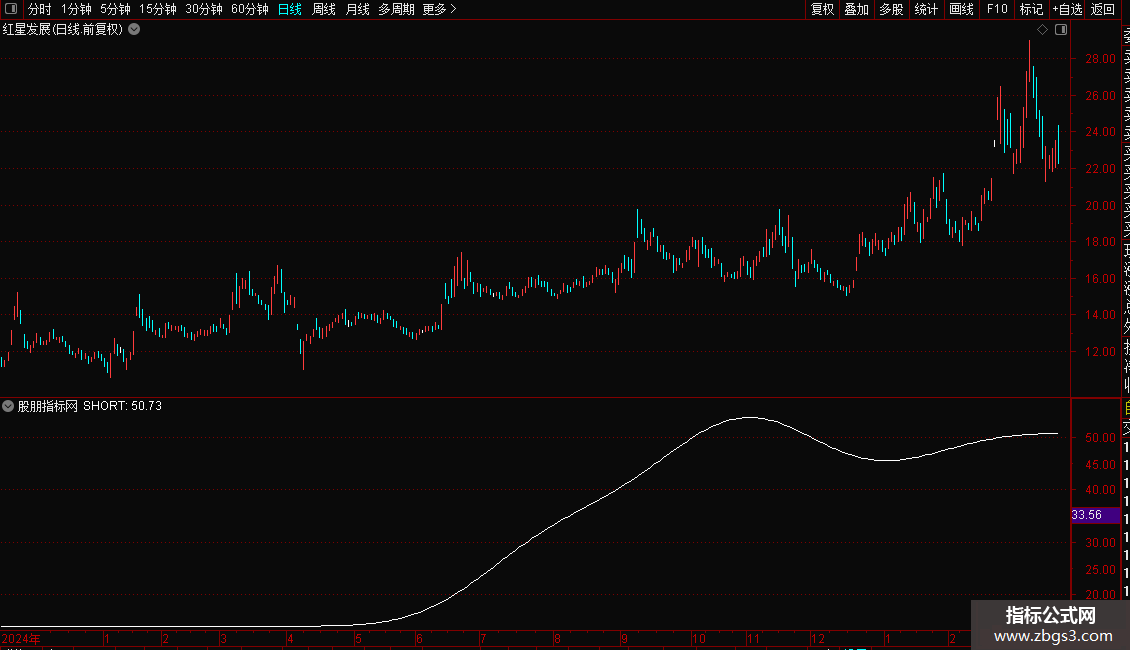This screenshot has width=1130, height=650.
Task: Select the 日线 daily period
Action: 290,9
